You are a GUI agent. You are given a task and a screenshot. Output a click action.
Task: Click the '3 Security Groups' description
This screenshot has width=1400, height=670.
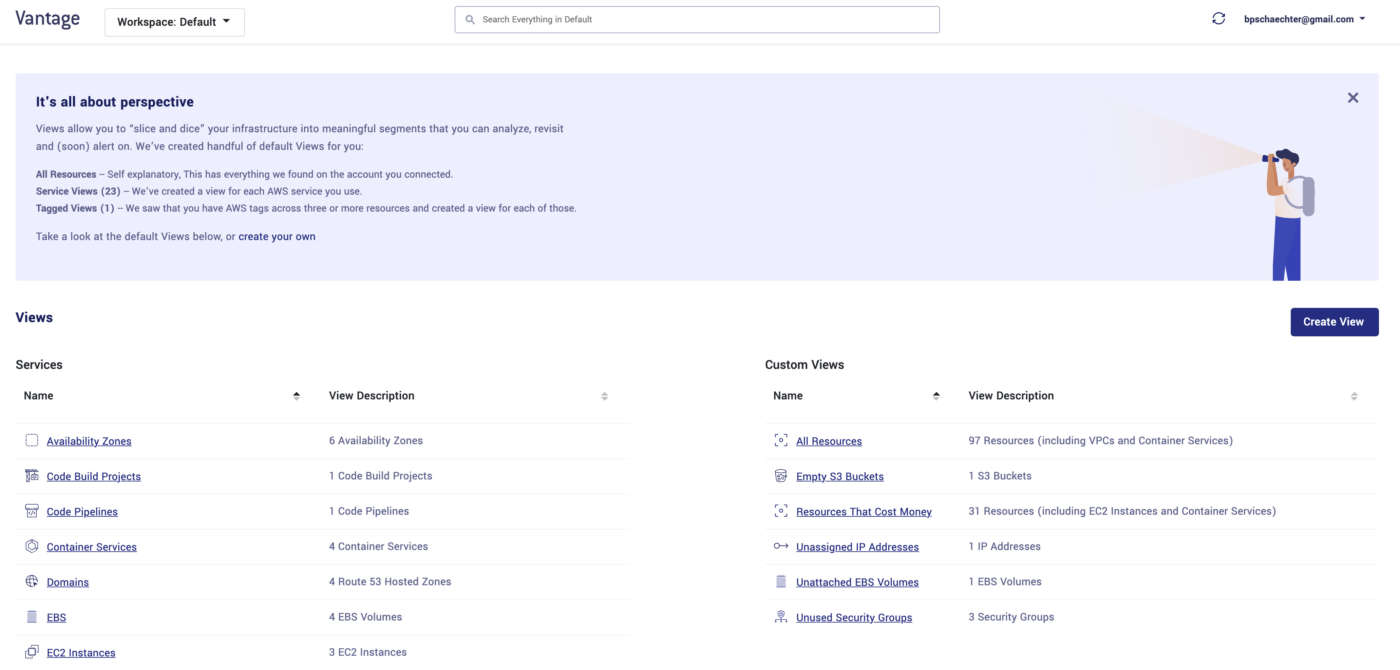pyautogui.click(x=1011, y=617)
